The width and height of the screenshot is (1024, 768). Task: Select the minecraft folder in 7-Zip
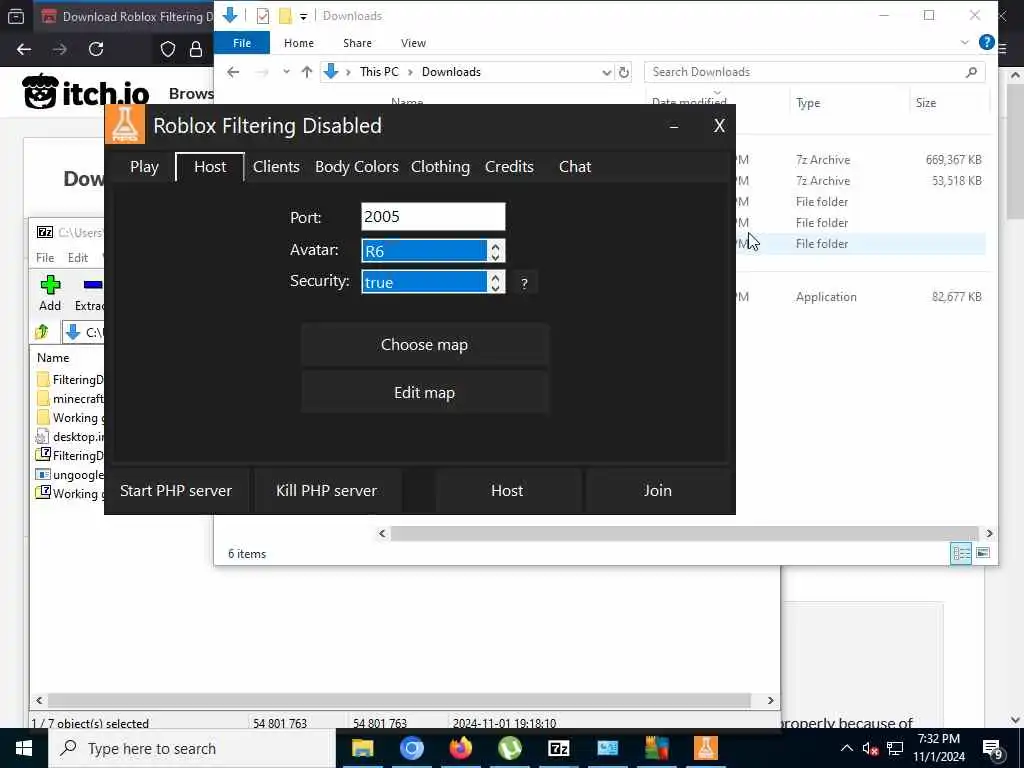pyautogui.click(x=71, y=398)
